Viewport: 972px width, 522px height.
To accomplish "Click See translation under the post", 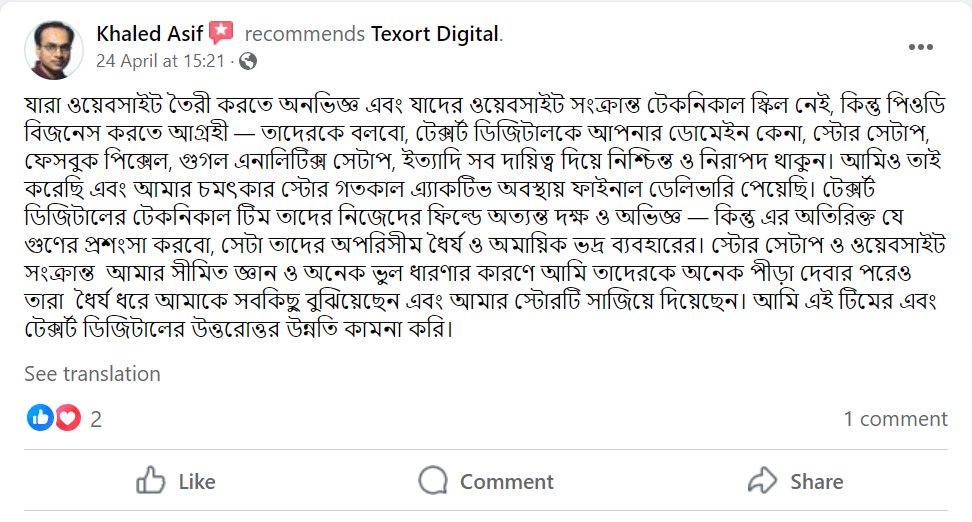I will 92,374.
